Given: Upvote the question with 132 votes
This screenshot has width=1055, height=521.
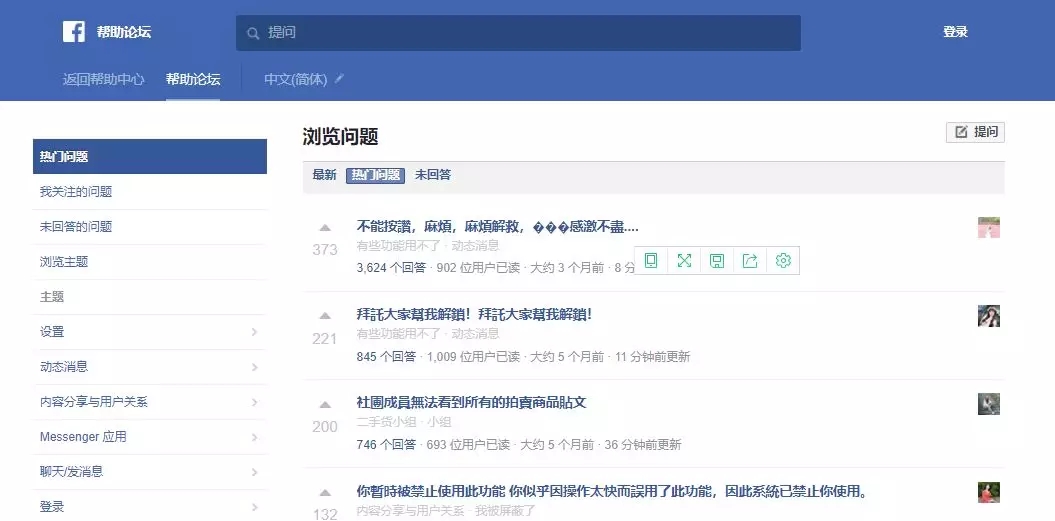Looking at the screenshot, I should pos(325,493).
